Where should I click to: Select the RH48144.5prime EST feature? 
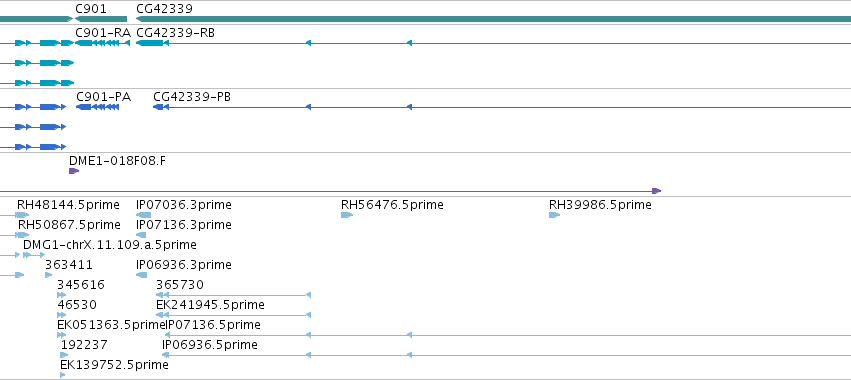22,215
